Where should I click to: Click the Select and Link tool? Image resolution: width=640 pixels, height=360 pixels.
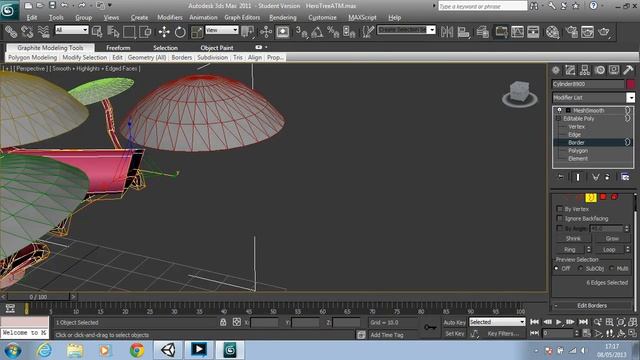11,31
